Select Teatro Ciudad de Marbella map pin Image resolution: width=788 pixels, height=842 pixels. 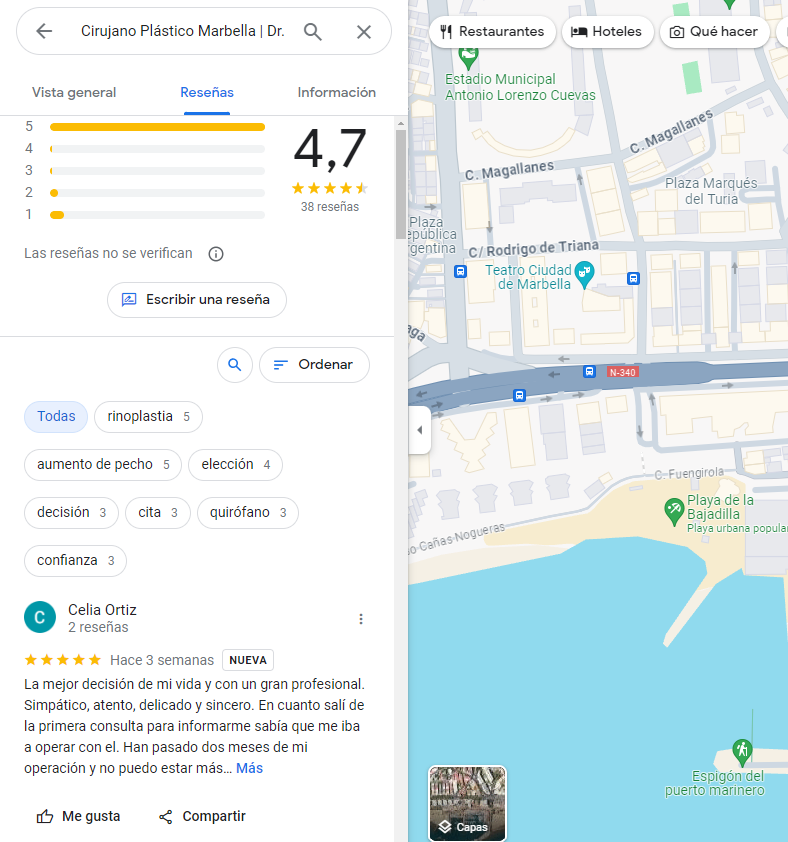(x=585, y=270)
